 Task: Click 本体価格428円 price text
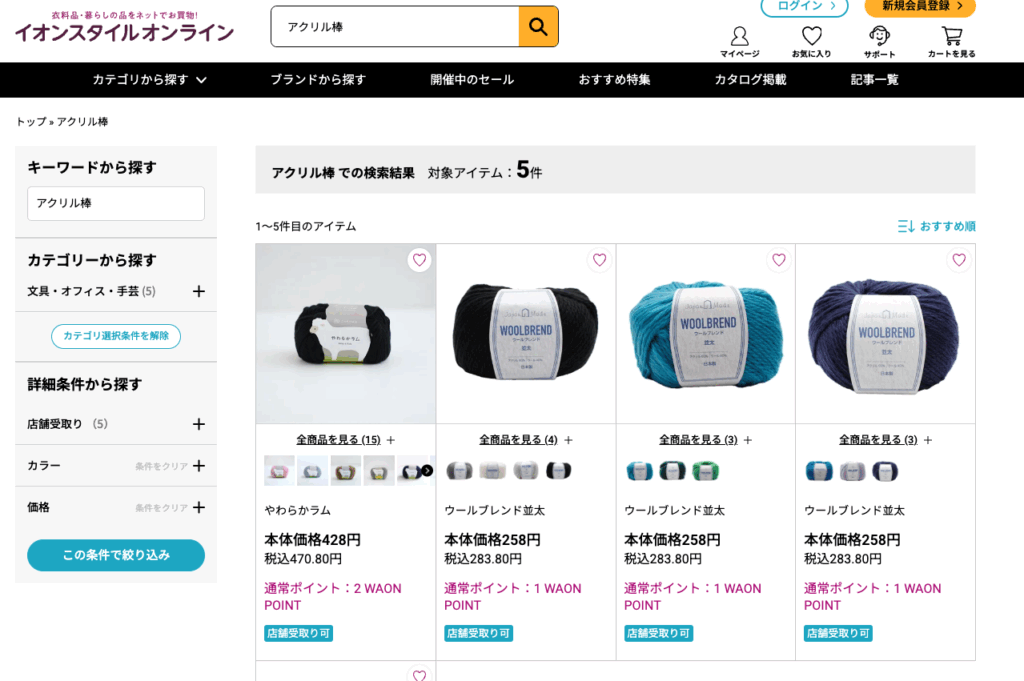(313, 540)
